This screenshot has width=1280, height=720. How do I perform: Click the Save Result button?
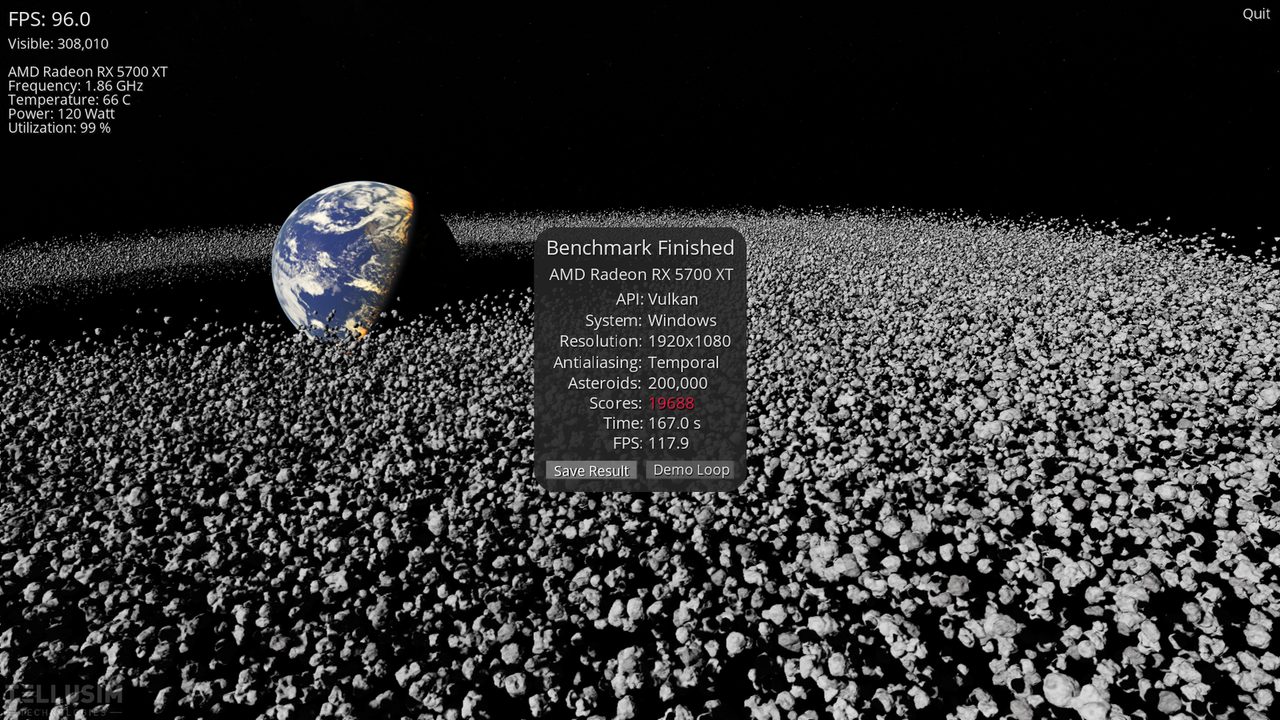tap(591, 470)
